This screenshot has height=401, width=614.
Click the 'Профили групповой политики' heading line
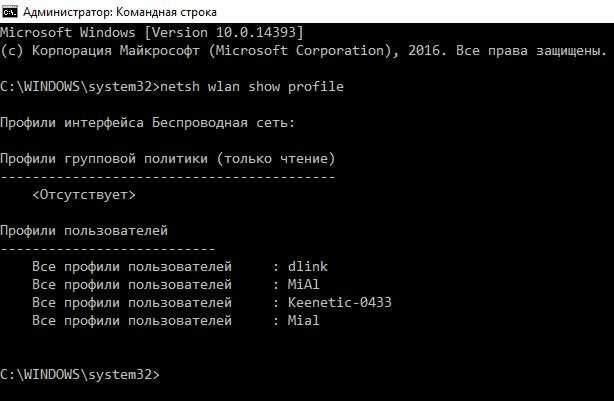(x=168, y=159)
